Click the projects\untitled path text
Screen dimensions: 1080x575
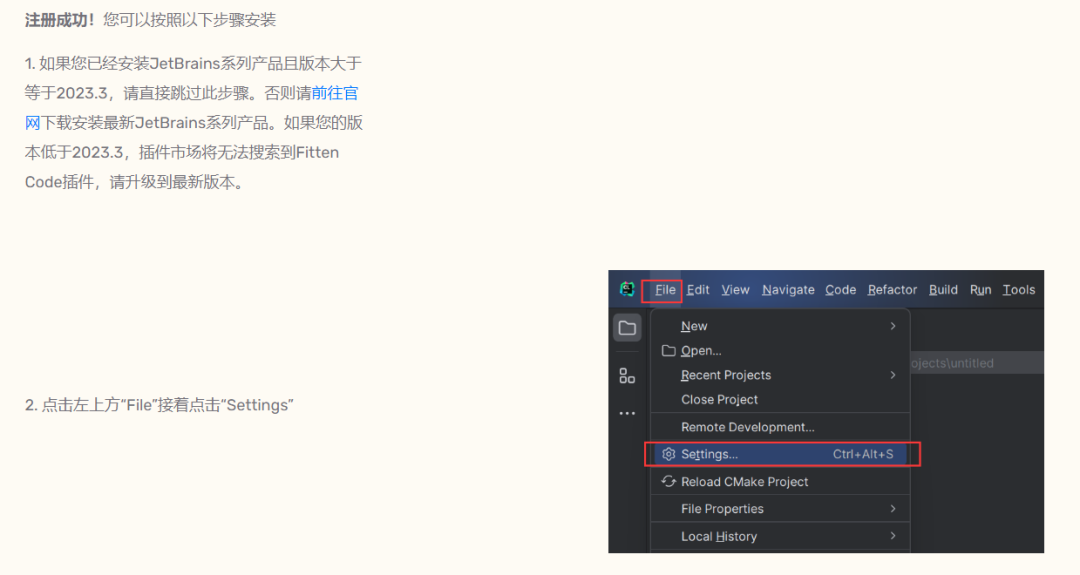(x=953, y=363)
